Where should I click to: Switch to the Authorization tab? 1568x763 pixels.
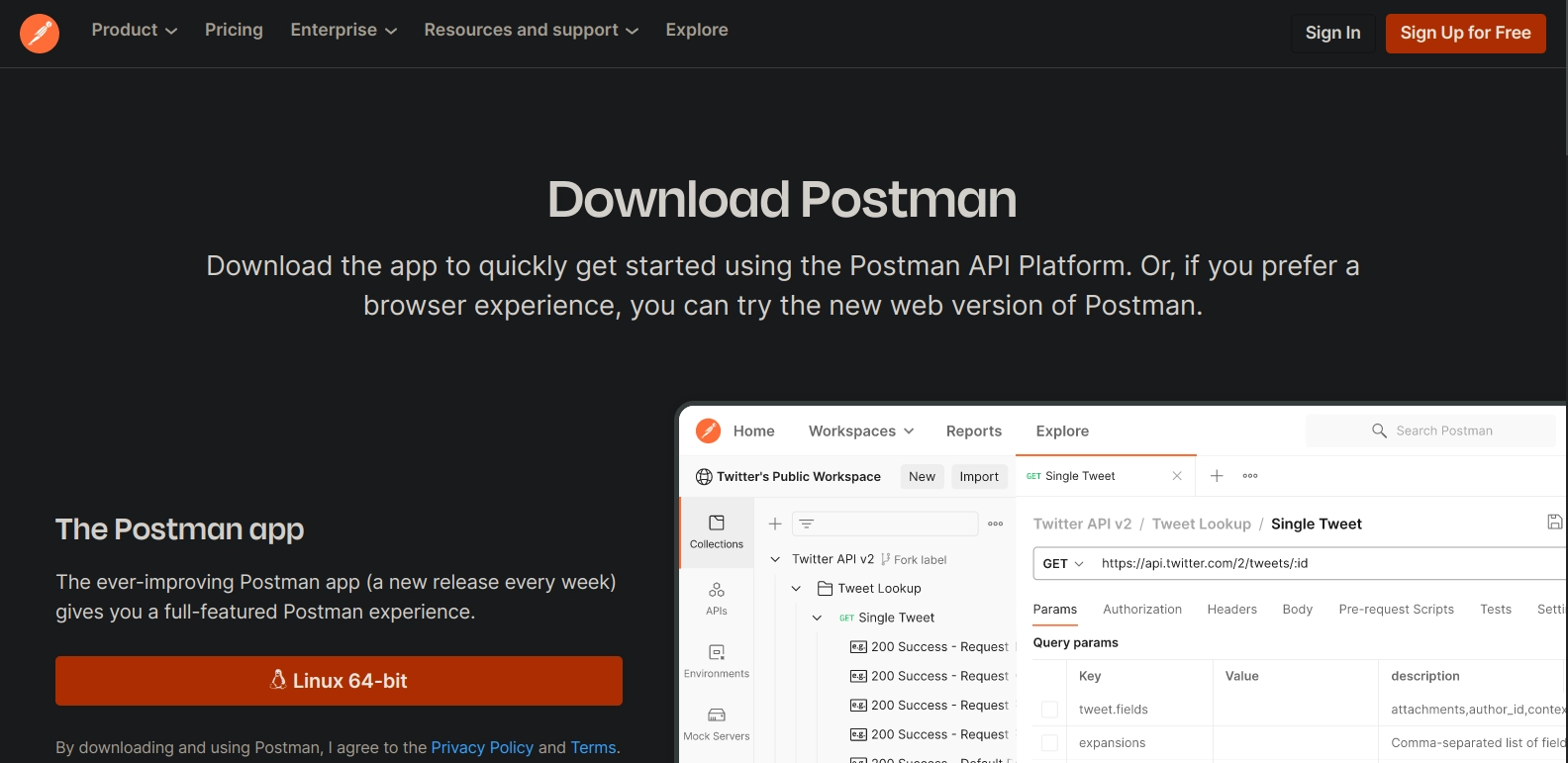tap(1142, 610)
